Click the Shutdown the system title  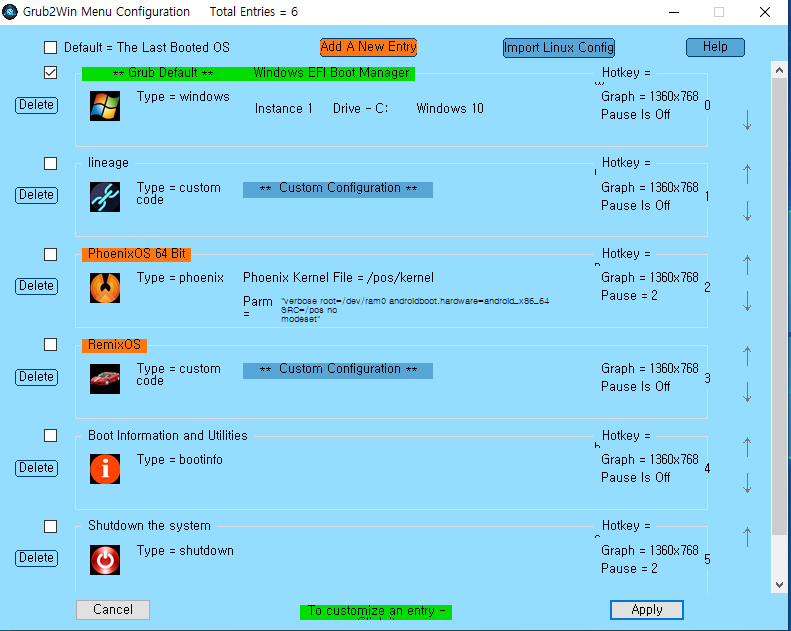(149, 526)
